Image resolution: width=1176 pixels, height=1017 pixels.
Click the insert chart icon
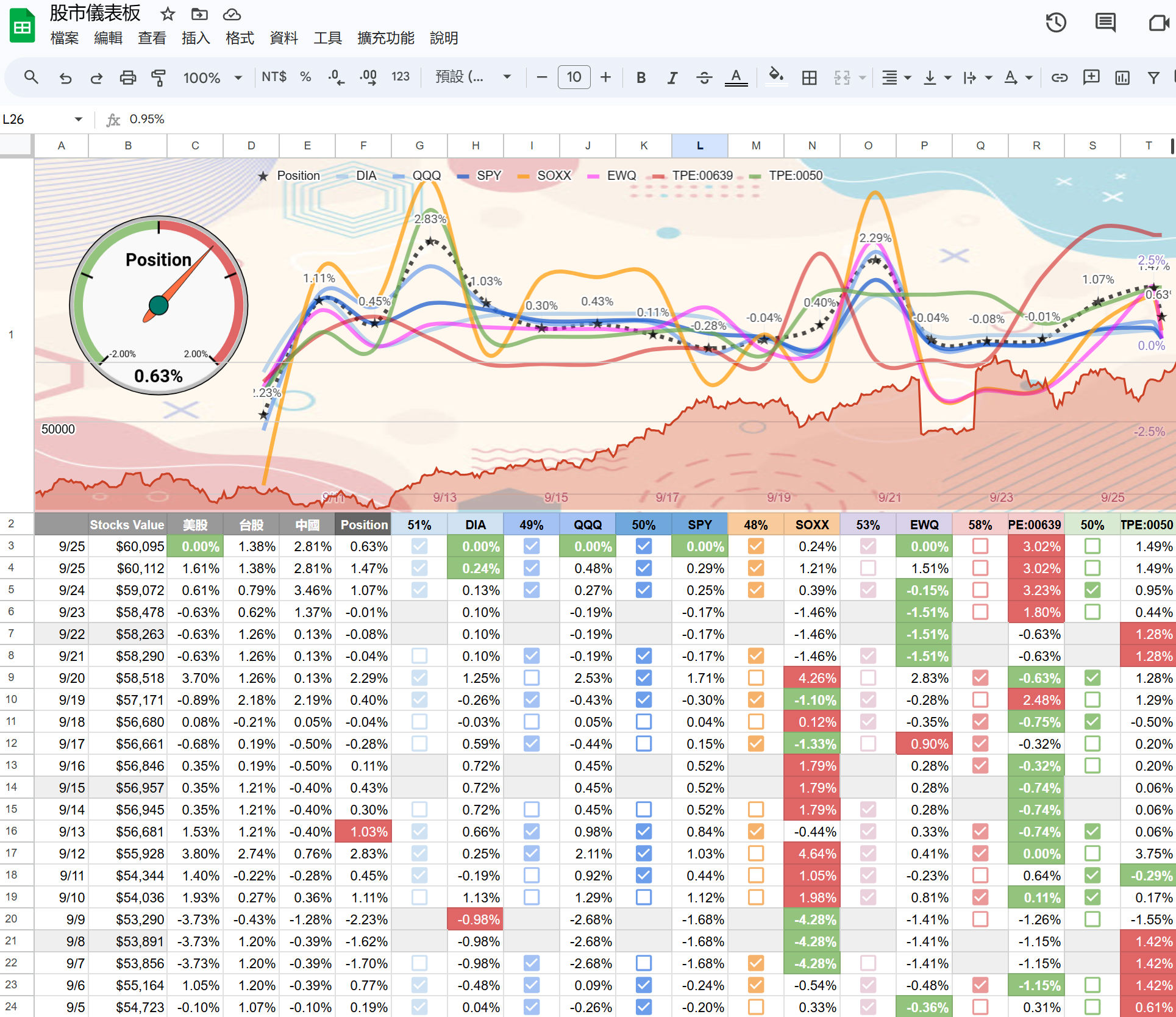[1122, 77]
